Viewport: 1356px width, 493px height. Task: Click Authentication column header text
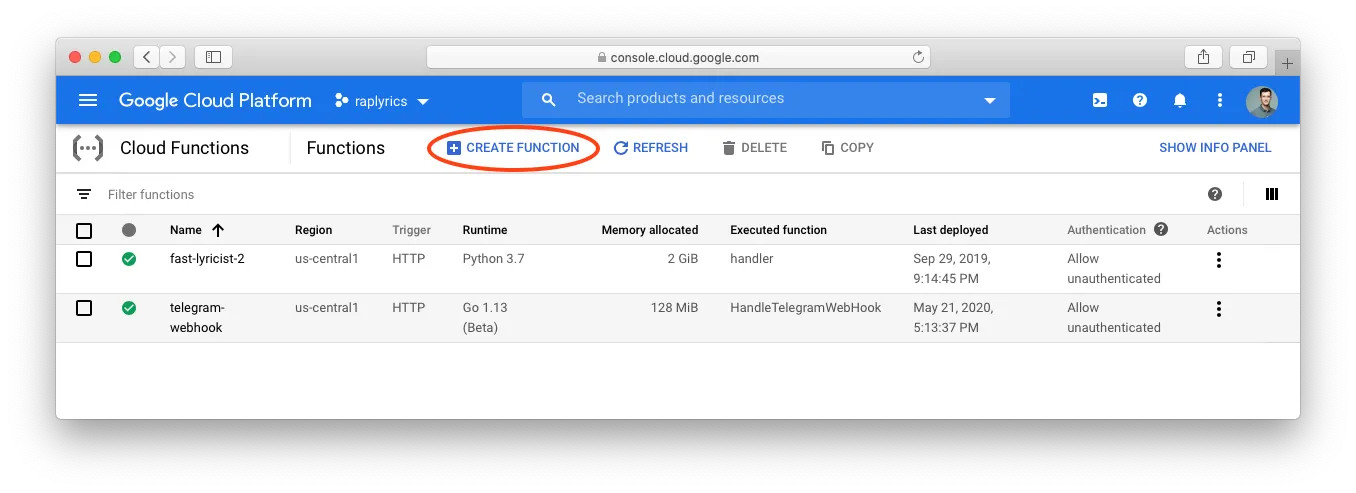(1106, 230)
